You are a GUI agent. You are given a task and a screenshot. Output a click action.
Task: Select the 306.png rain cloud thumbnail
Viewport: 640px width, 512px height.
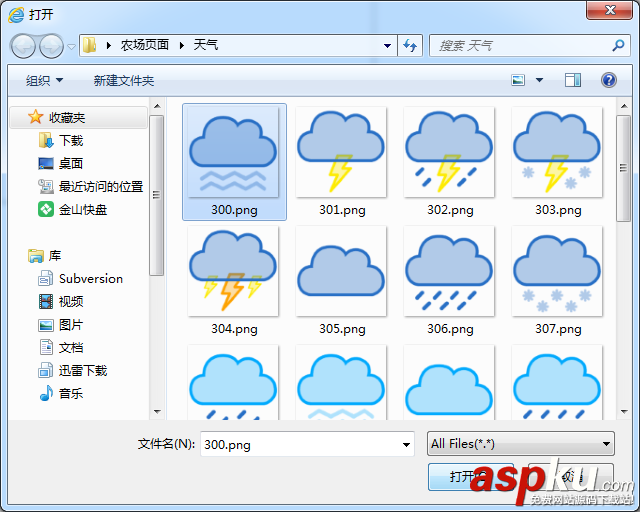pyautogui.click(x=449, y=271)
